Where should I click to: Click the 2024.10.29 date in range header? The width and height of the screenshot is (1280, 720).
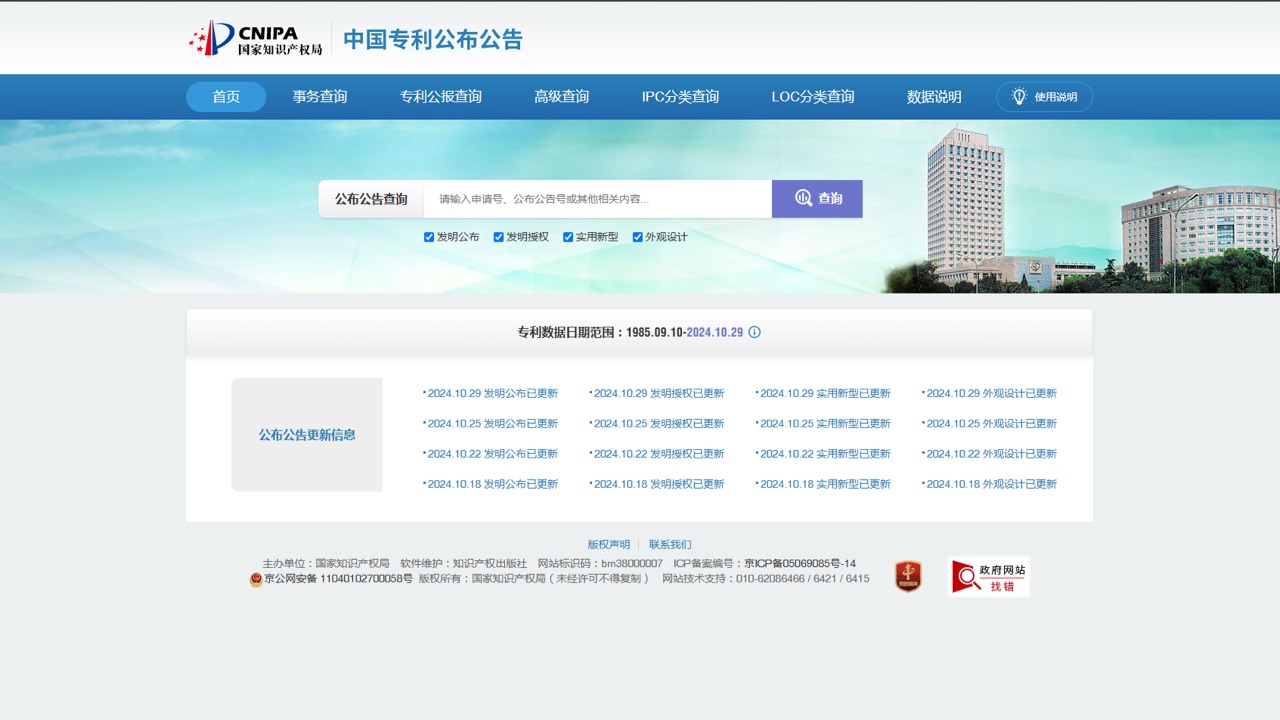(x=715, y=332)
